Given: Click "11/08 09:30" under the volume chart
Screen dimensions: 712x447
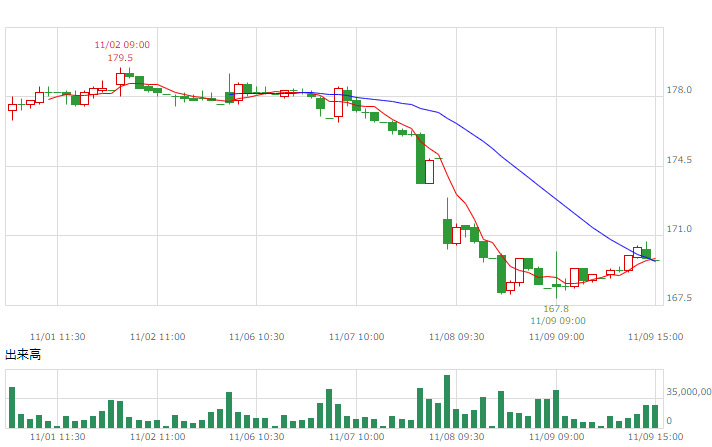Looking at the screenshot, I should coord(456,437).
